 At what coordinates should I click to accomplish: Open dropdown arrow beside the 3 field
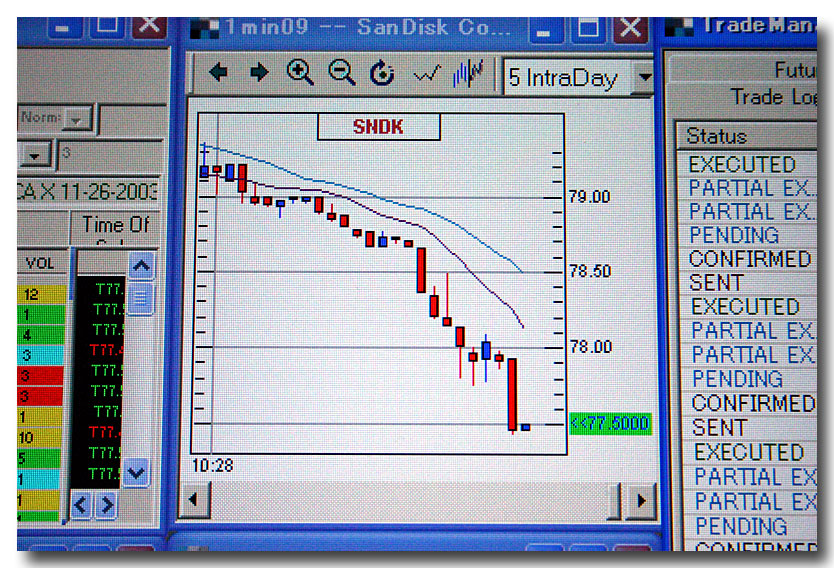36,156
